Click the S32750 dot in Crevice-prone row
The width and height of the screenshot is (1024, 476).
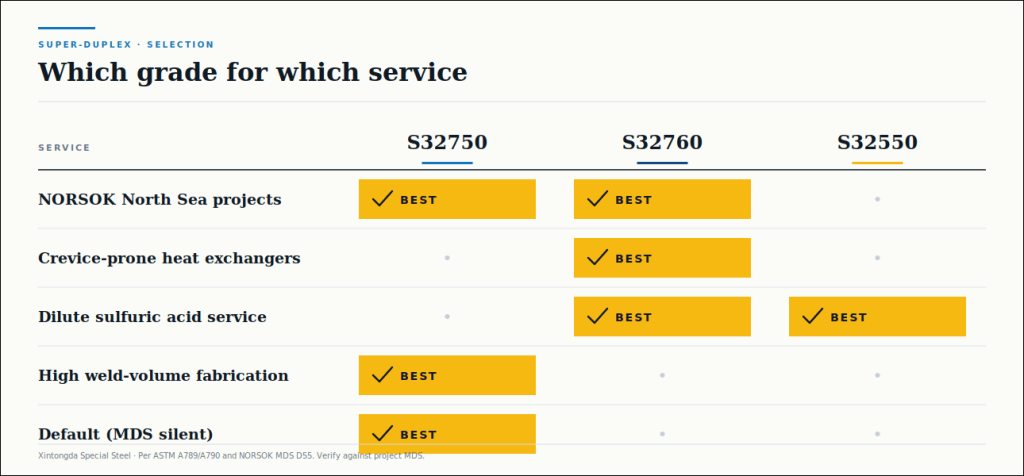click(447, 258)
